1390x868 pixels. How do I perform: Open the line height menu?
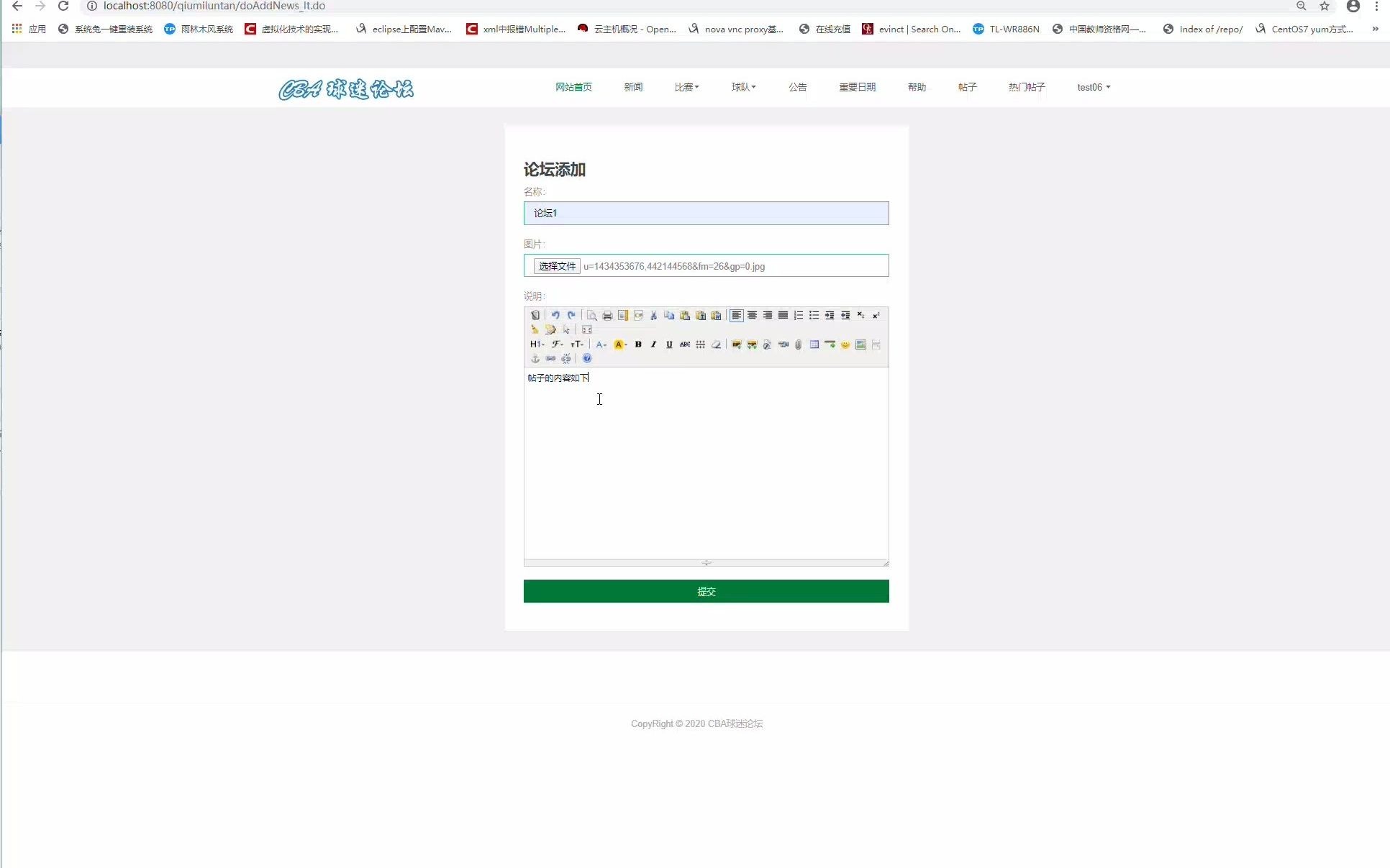point(700,344)
